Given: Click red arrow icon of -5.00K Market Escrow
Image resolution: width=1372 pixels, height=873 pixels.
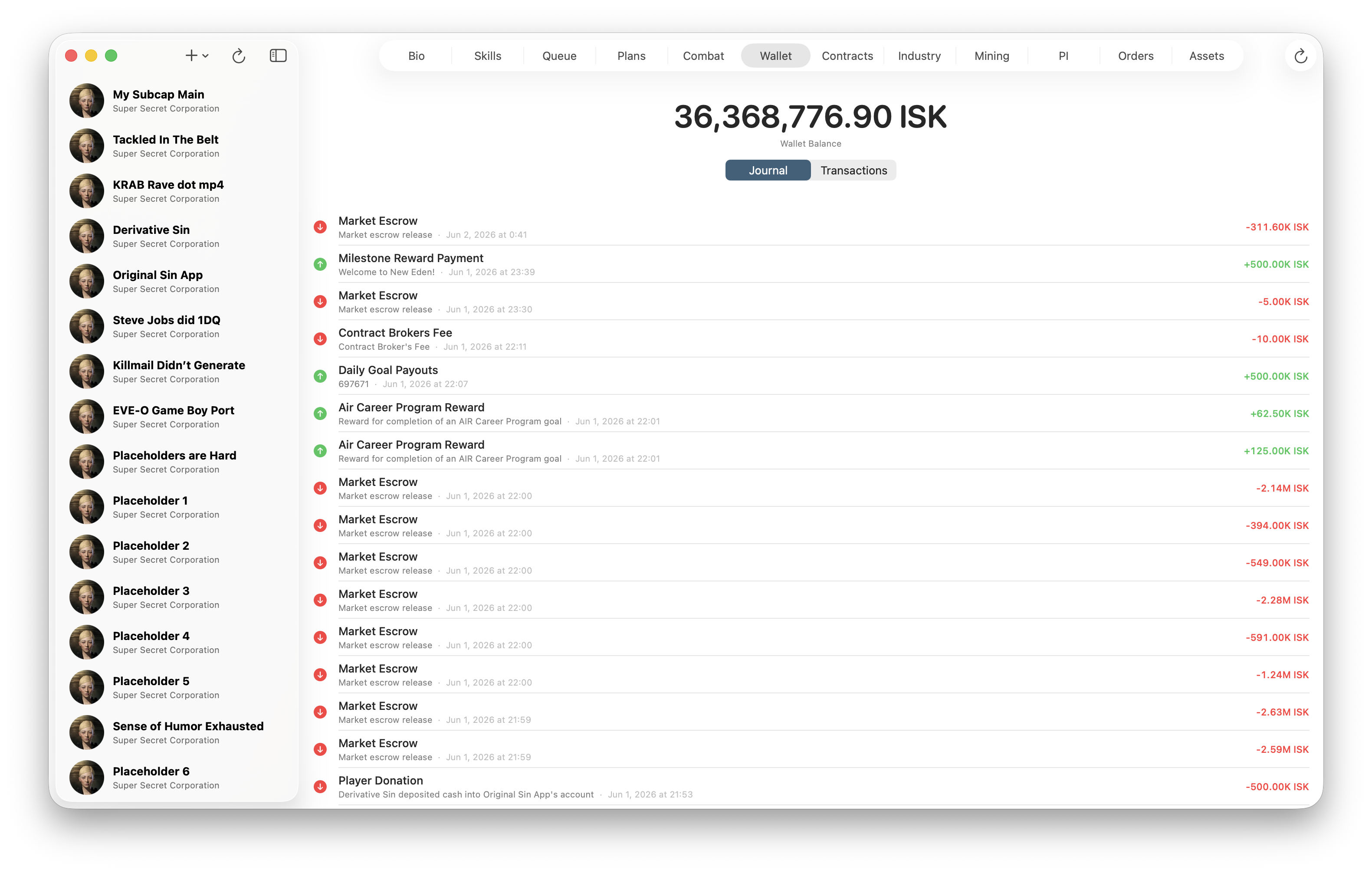Looking at the screenshot, I should (x=320, y=302).
